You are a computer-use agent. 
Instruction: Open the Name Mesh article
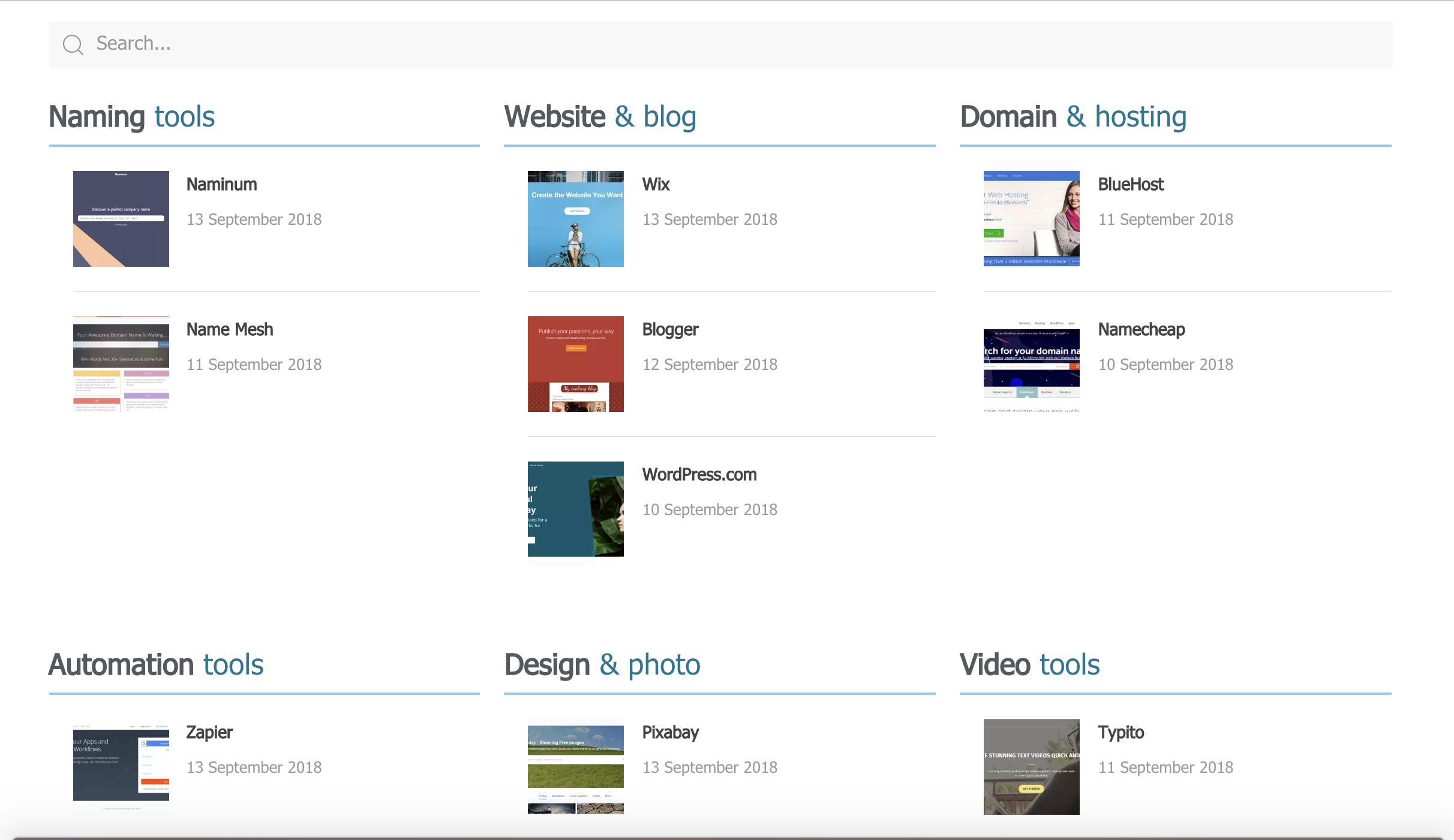pyautogui.click(x=229, y=329)
